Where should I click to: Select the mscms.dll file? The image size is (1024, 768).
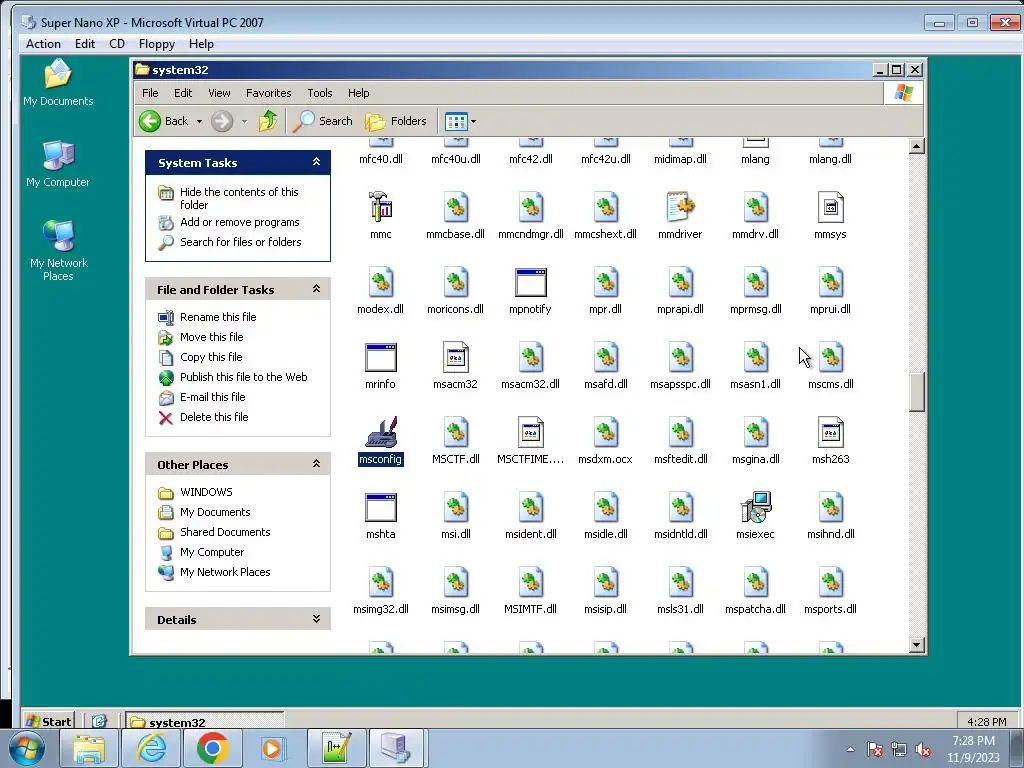830,357
